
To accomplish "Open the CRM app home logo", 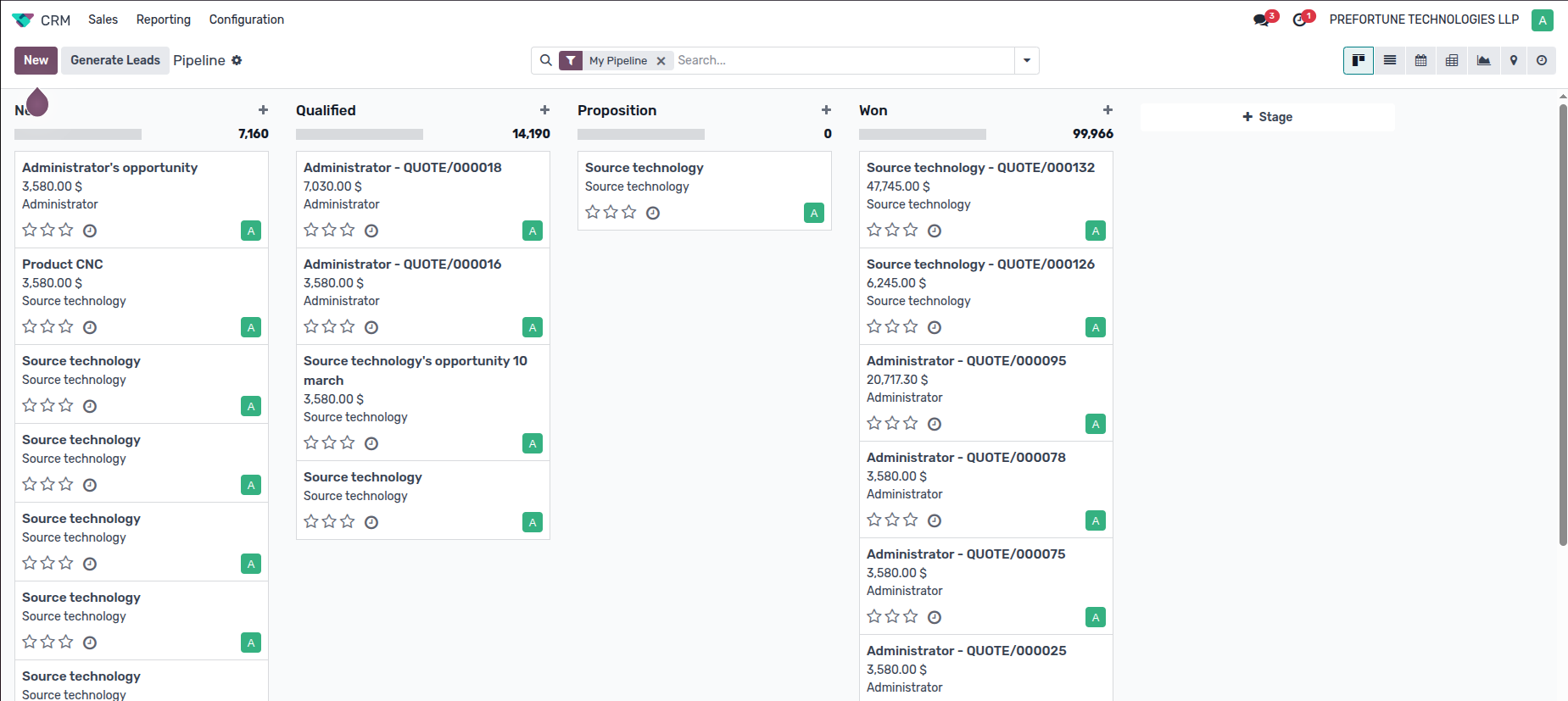I will pyautogui.click(x=23, y=19).
